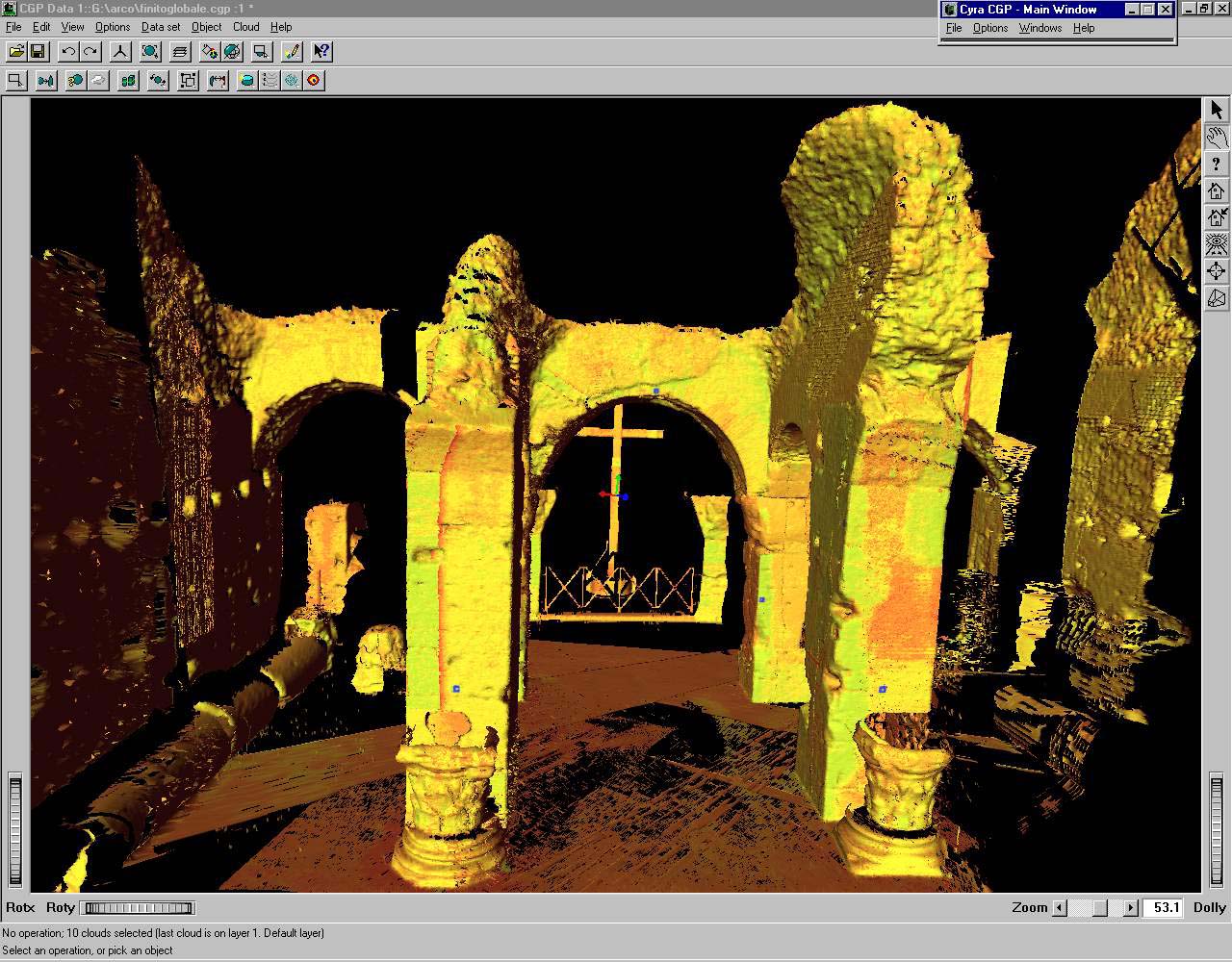Click the home view icon

click(1217, 190)
